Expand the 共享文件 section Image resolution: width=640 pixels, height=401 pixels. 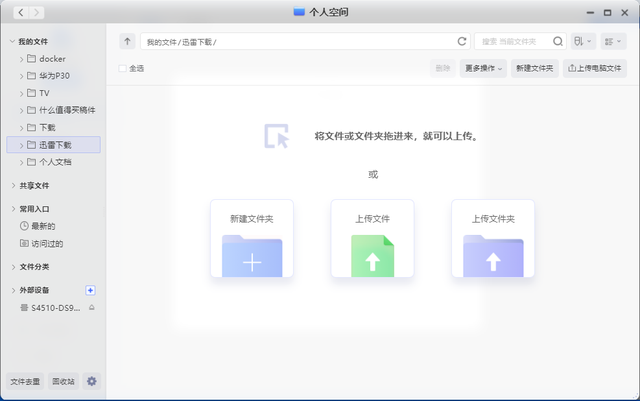tap(12, 186)
